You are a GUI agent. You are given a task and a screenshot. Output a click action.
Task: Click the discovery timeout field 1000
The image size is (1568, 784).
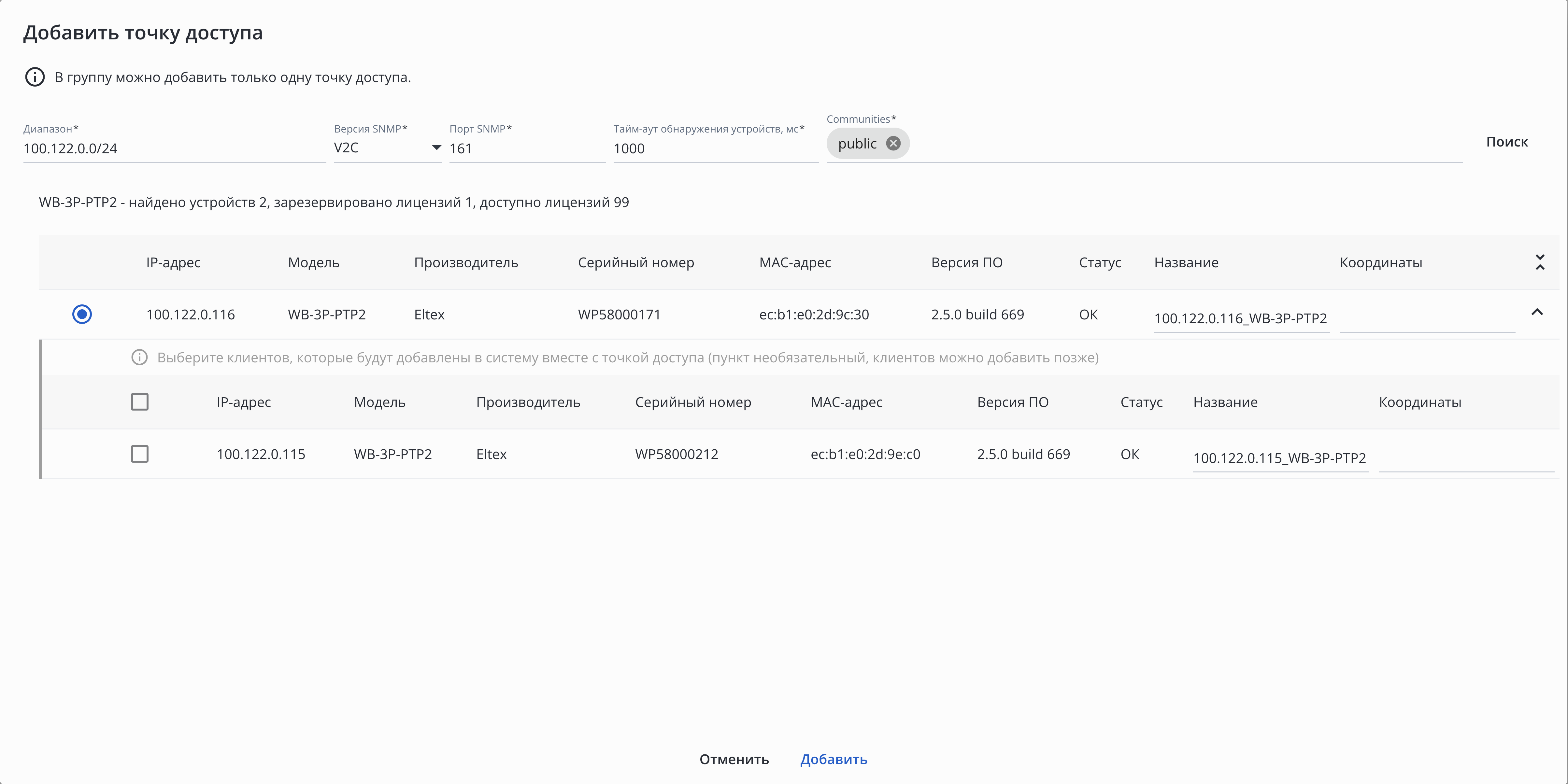pyautogui.click(x=715, y=148)
